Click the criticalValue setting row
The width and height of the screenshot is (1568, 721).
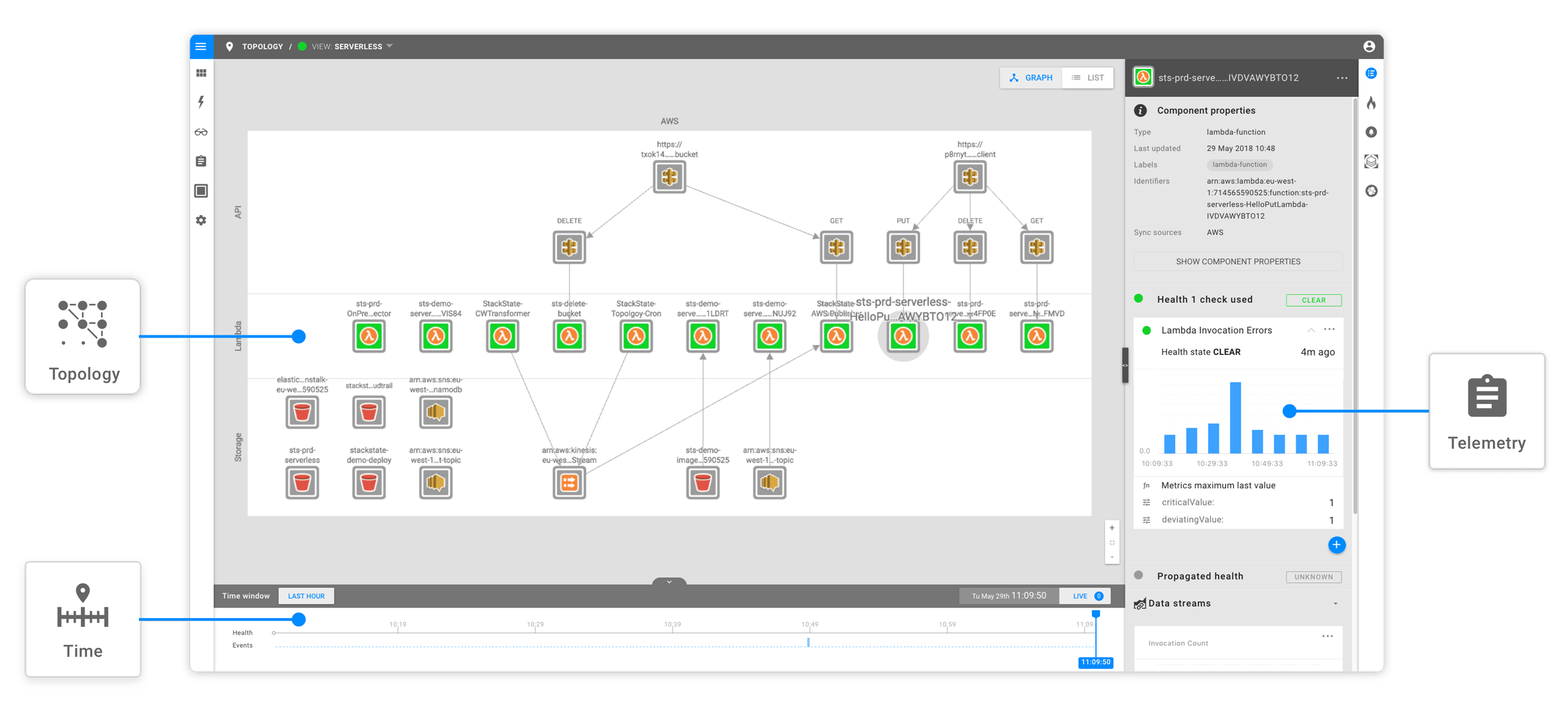1239,502
